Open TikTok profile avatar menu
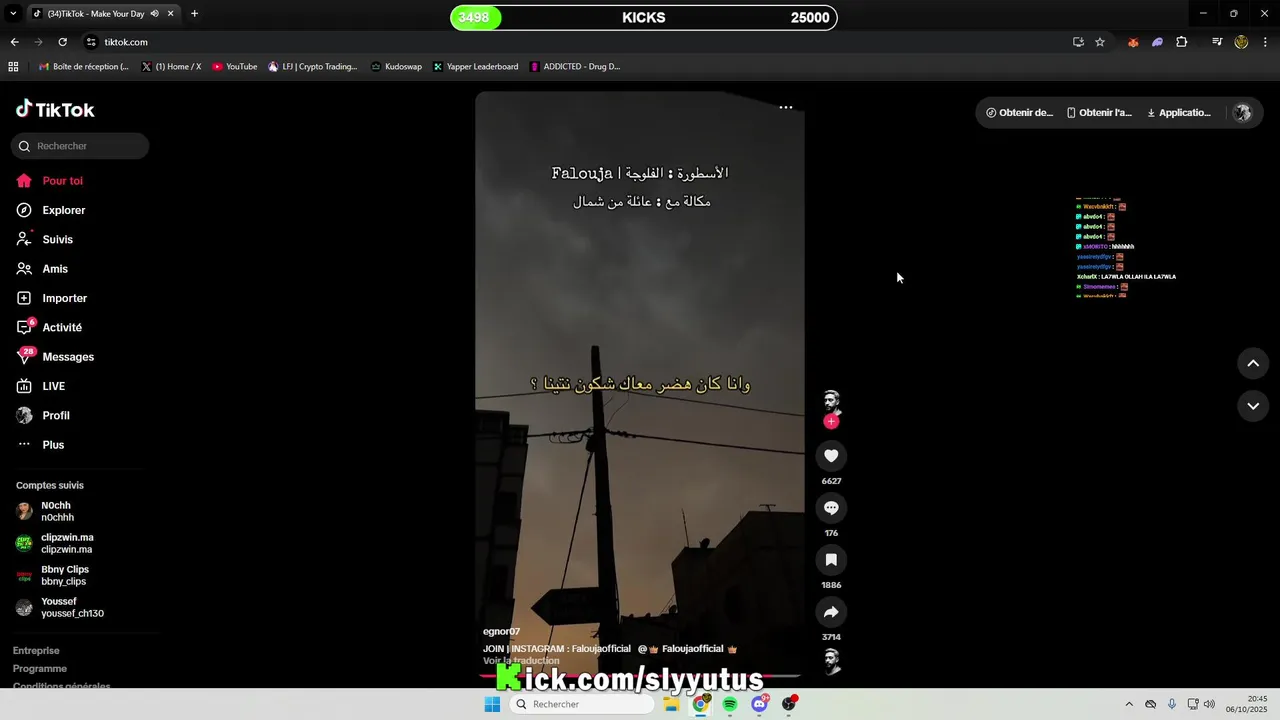The image size is (1280, 720). click(x=1242, y=113)
